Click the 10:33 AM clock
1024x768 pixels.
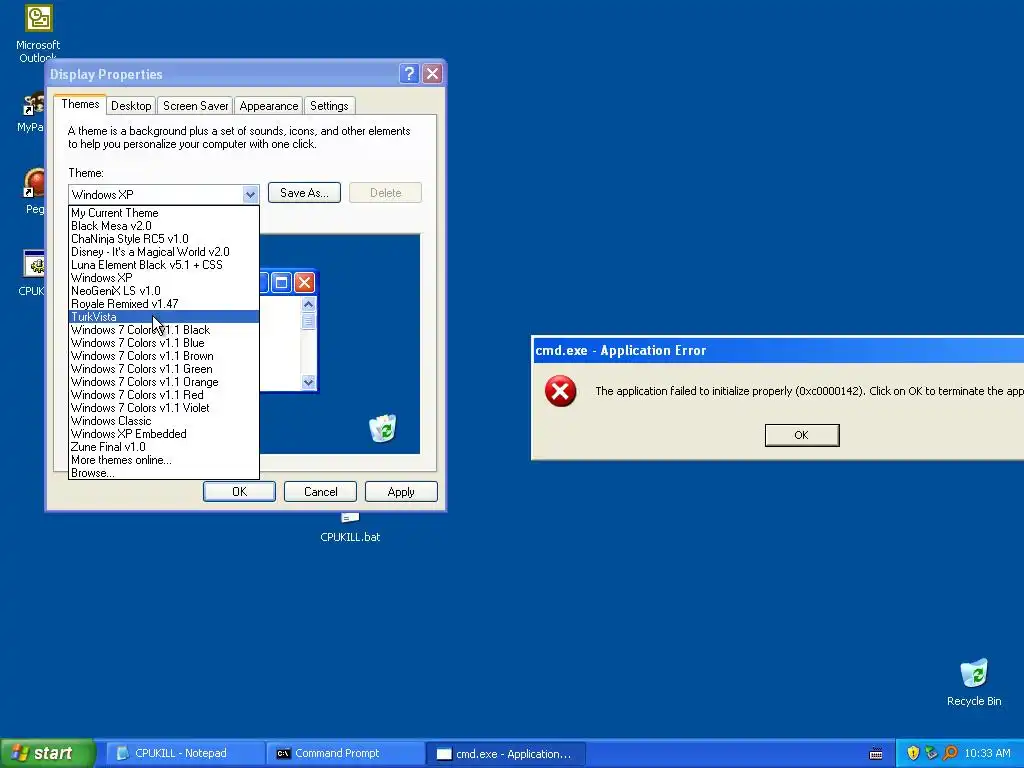coord(987,753)
